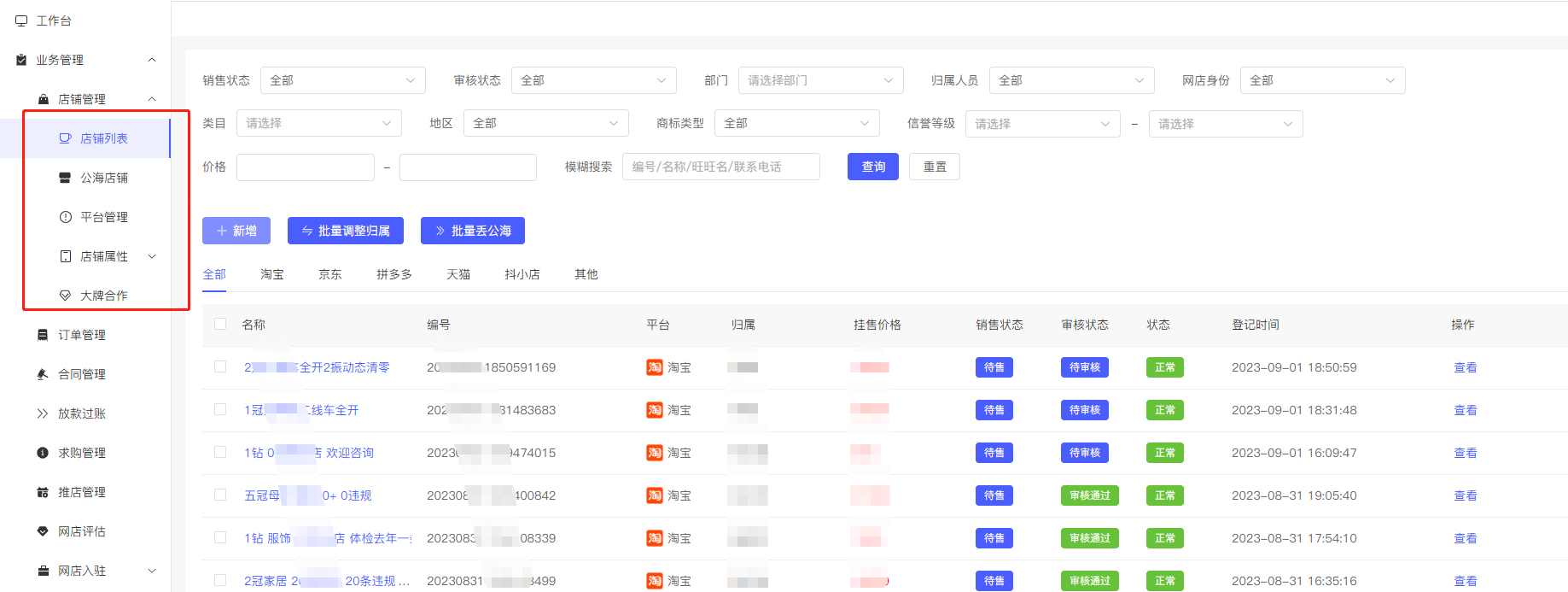This screenshot has height=592, width=1568.
Task: Open the 部门 department dropdown
Action: pos(819,80)
